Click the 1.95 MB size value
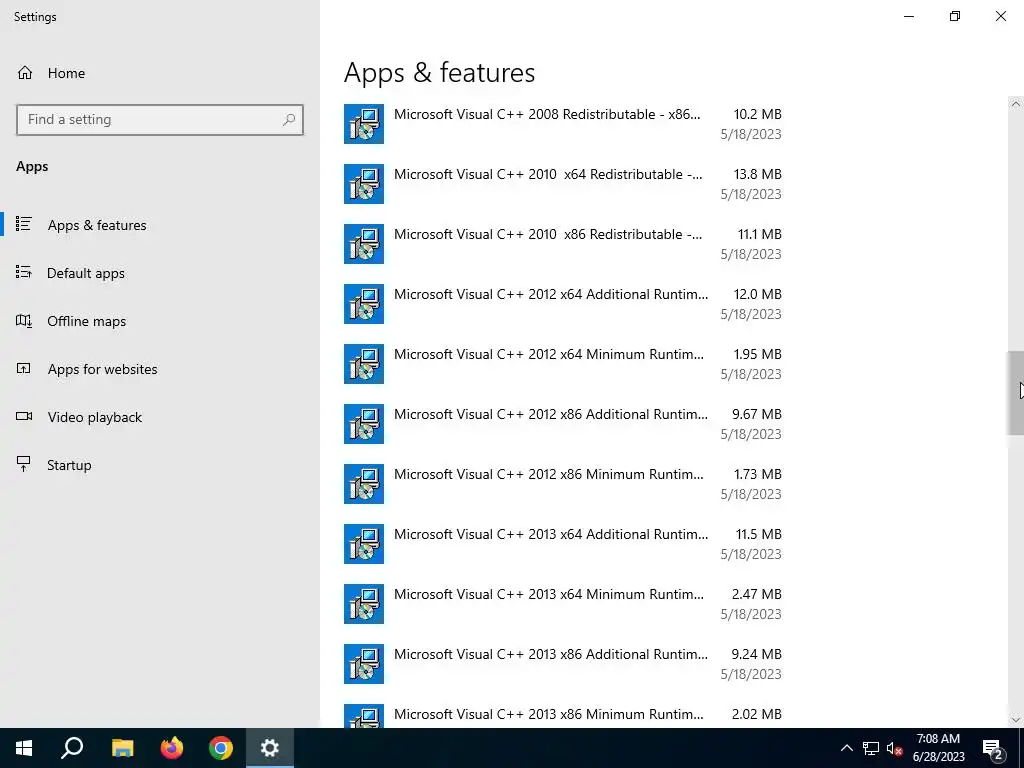Viewport: 1024px width, 768px height. point(758,355)
